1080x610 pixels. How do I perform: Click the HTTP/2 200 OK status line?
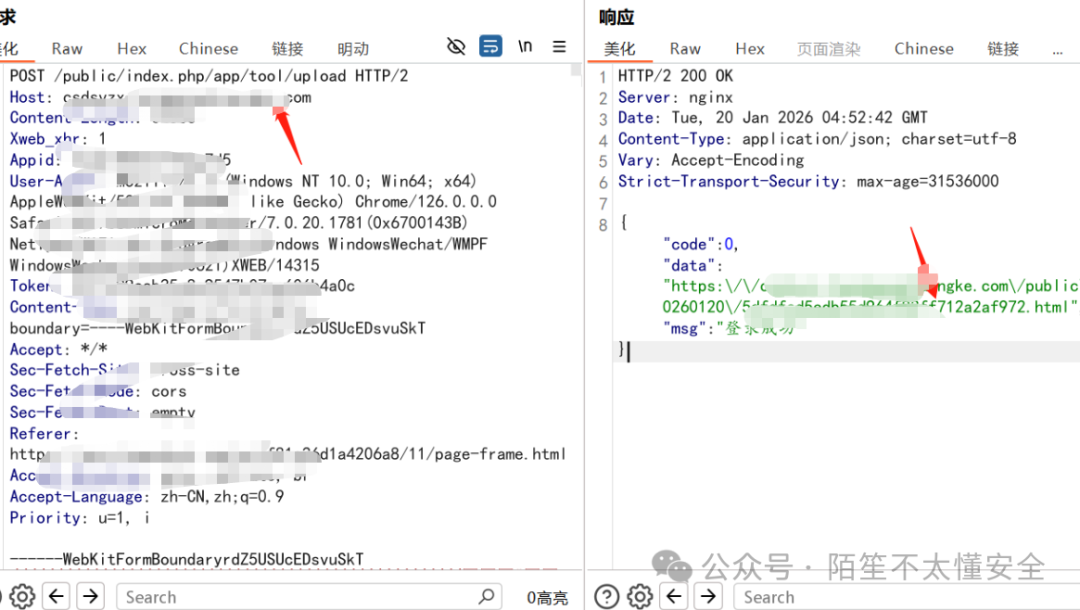coord(675,76)
